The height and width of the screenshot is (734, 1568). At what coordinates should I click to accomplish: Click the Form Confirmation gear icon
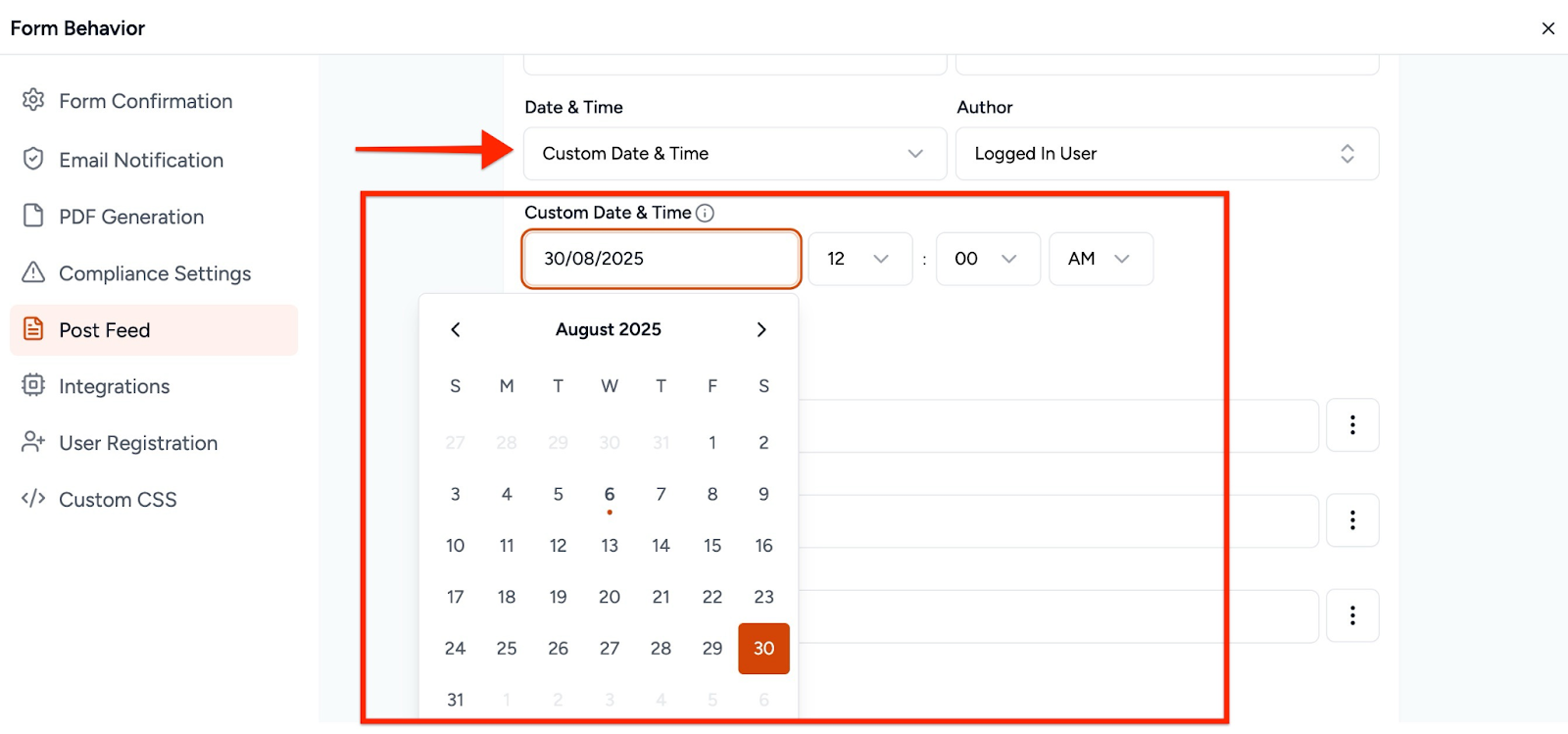click(33, 100)
